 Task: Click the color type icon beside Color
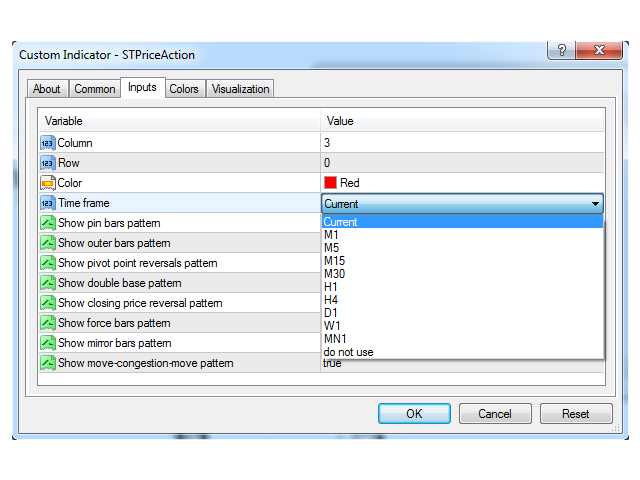[47, 183]
